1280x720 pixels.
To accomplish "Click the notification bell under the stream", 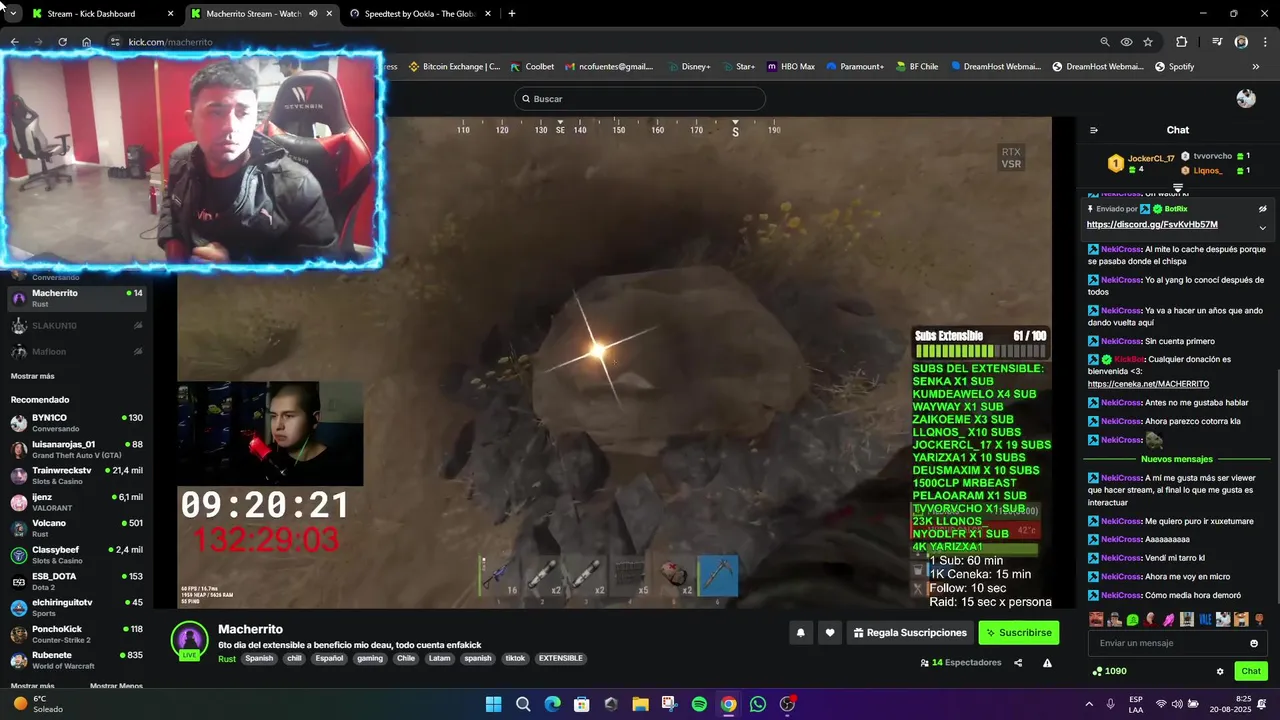I will point(800,632).
